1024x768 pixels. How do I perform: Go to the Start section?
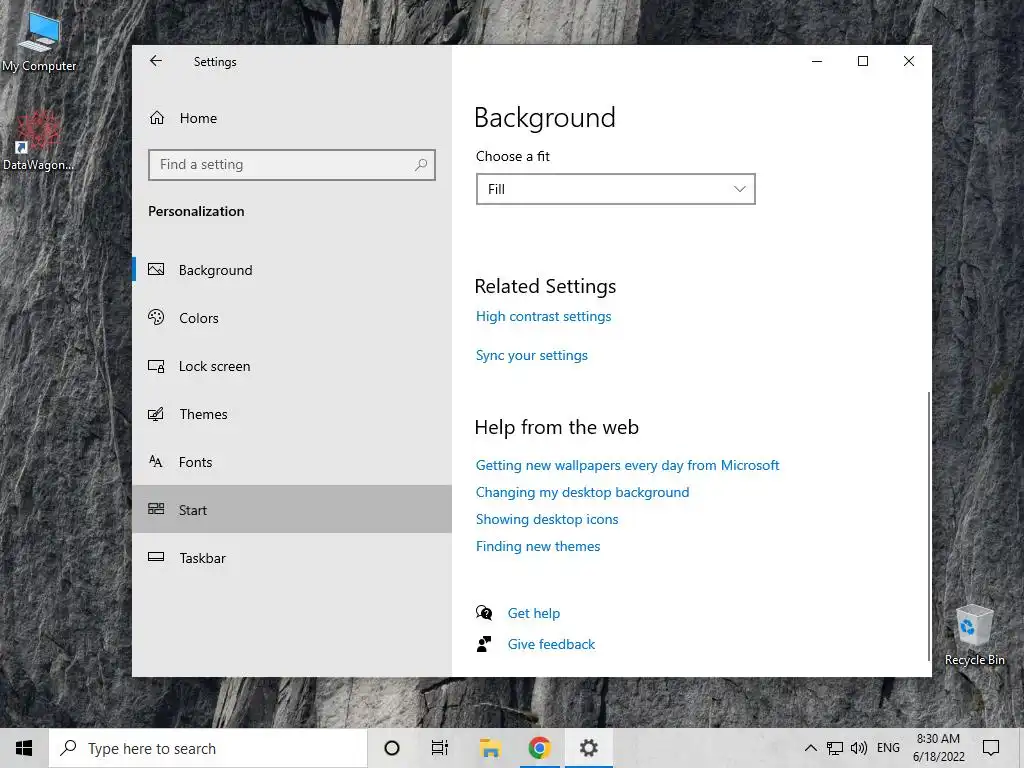292,509
